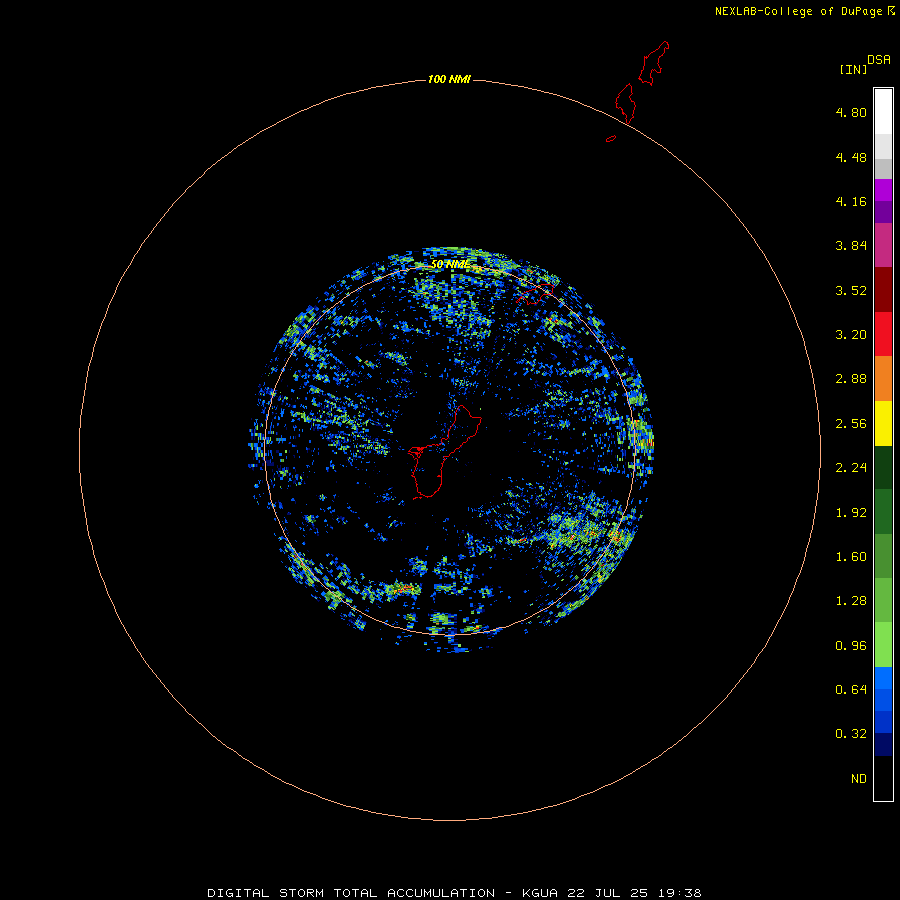Image resolution: width=900 pixels, height=900 pixels.
Task: Select the bright magenta swatch in the scale
Action: click(883, 190)
